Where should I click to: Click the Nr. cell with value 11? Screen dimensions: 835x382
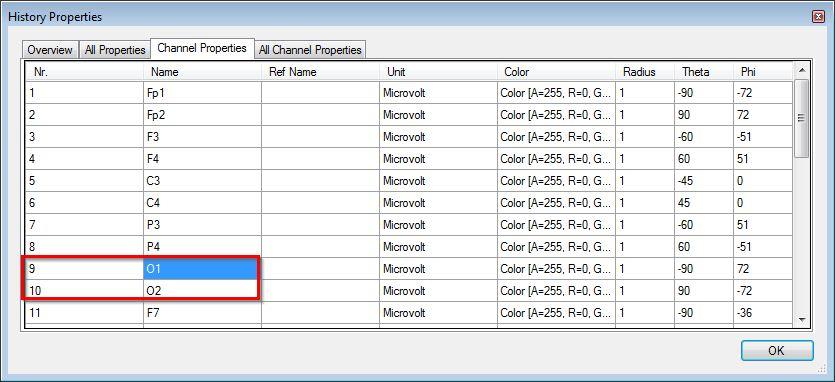click(84, 313)
